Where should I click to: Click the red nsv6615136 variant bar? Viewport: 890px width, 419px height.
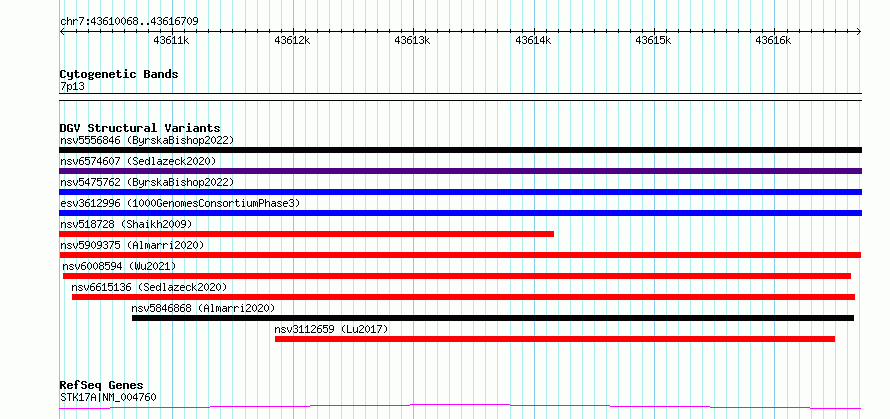point(463,297)
